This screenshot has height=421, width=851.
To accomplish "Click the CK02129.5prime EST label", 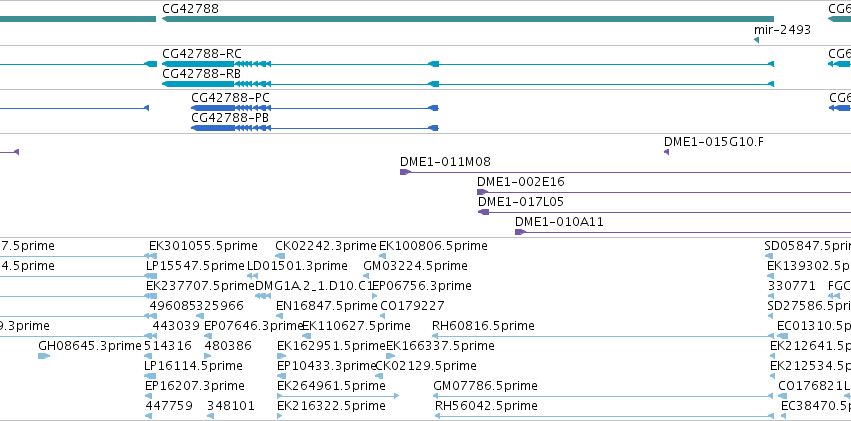I will tap(426, 366).
